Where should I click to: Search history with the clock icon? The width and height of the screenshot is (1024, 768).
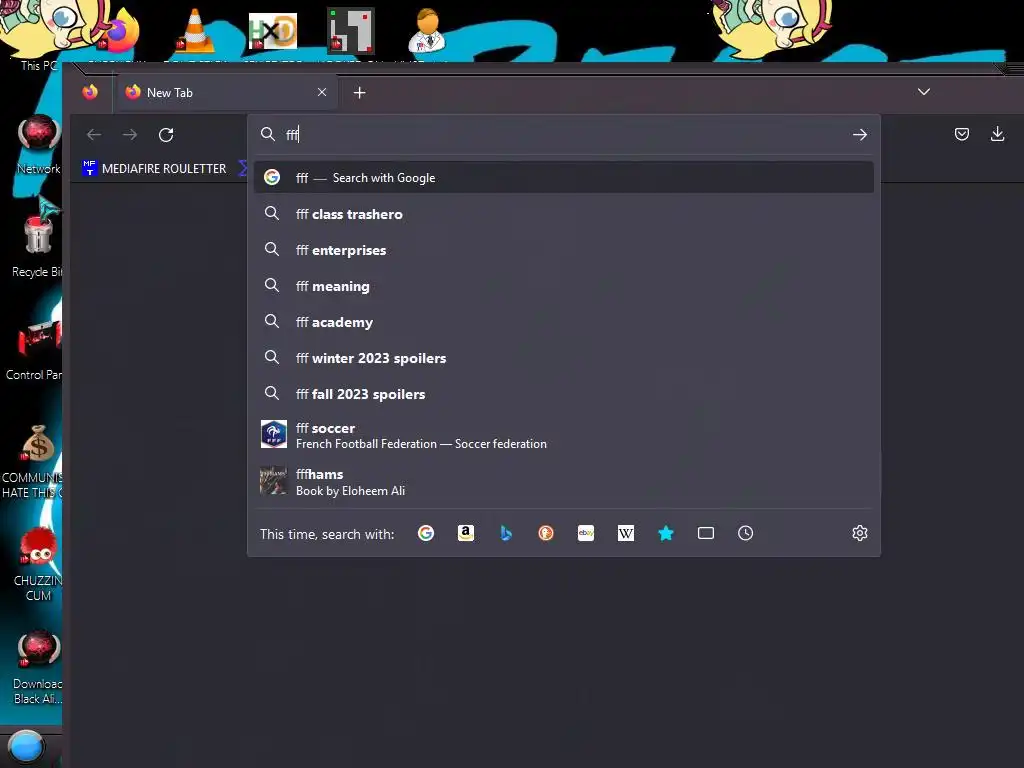tap(745, 533)
